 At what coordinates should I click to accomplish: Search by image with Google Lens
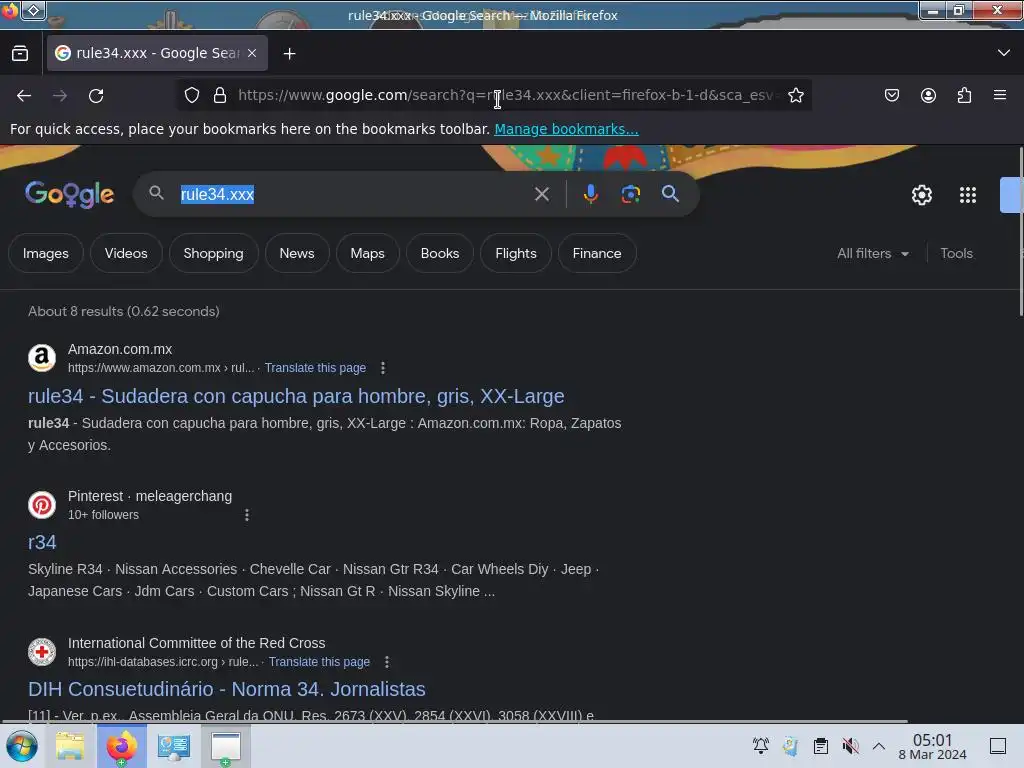coord(630,194)
